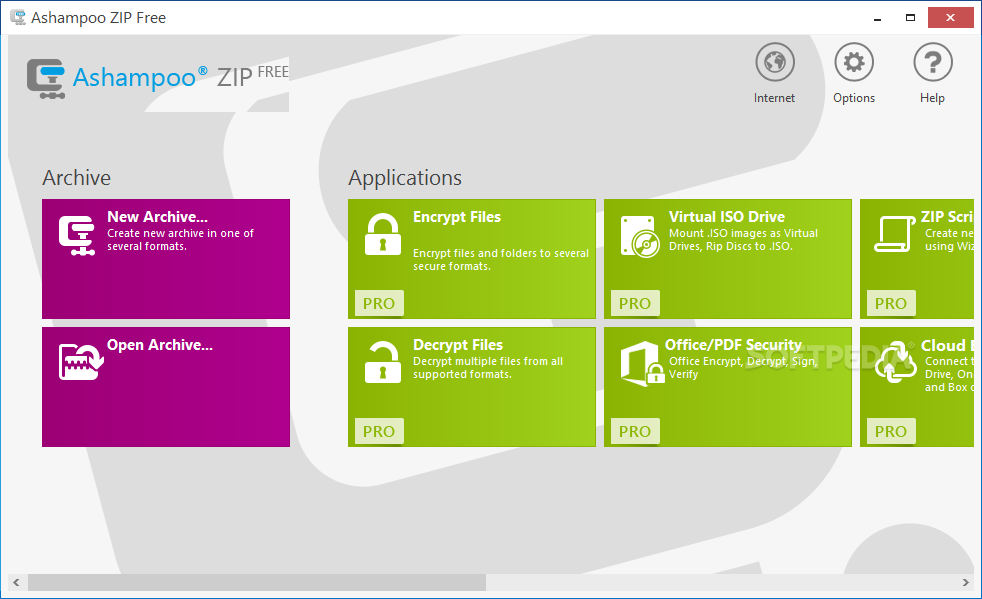Screen dimensions: 982x599
Task: Click PRO badge on Office/PDF Security tile
Action: (635, 431)
